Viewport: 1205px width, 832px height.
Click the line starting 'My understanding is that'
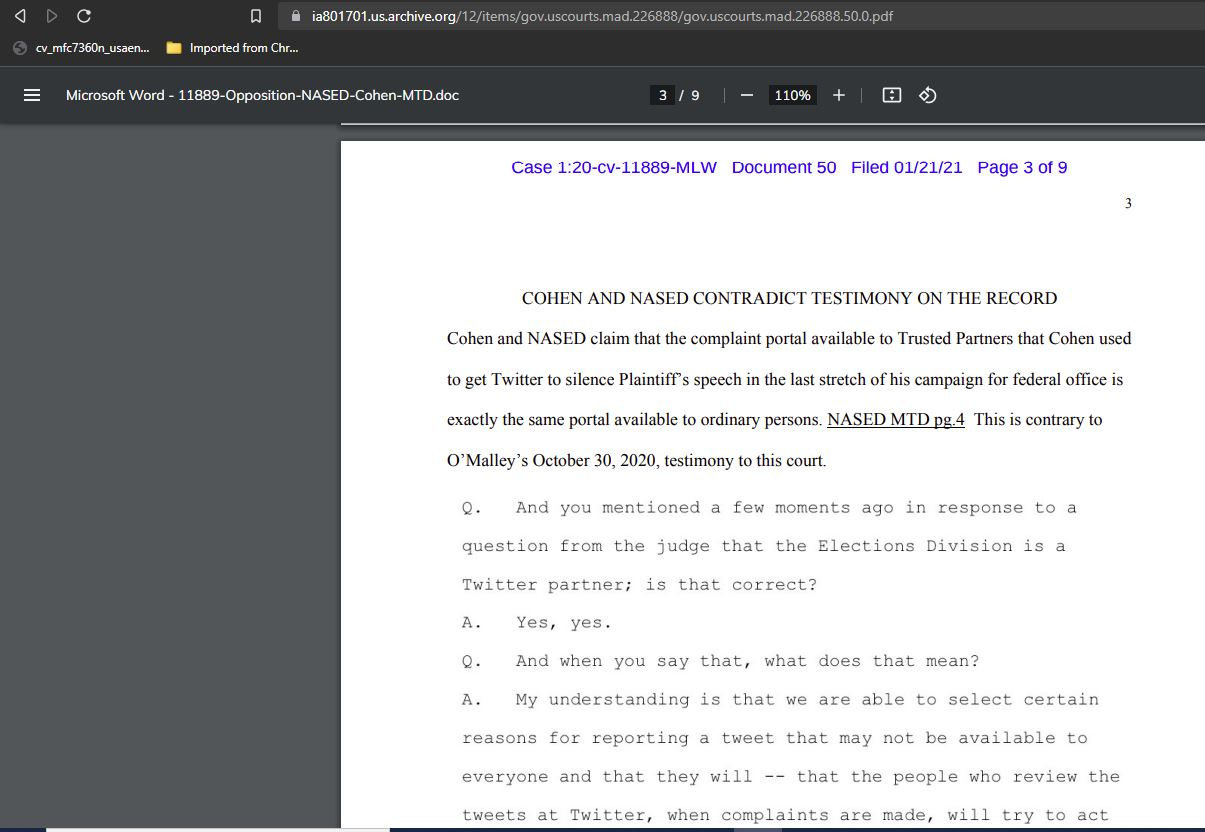807,700
